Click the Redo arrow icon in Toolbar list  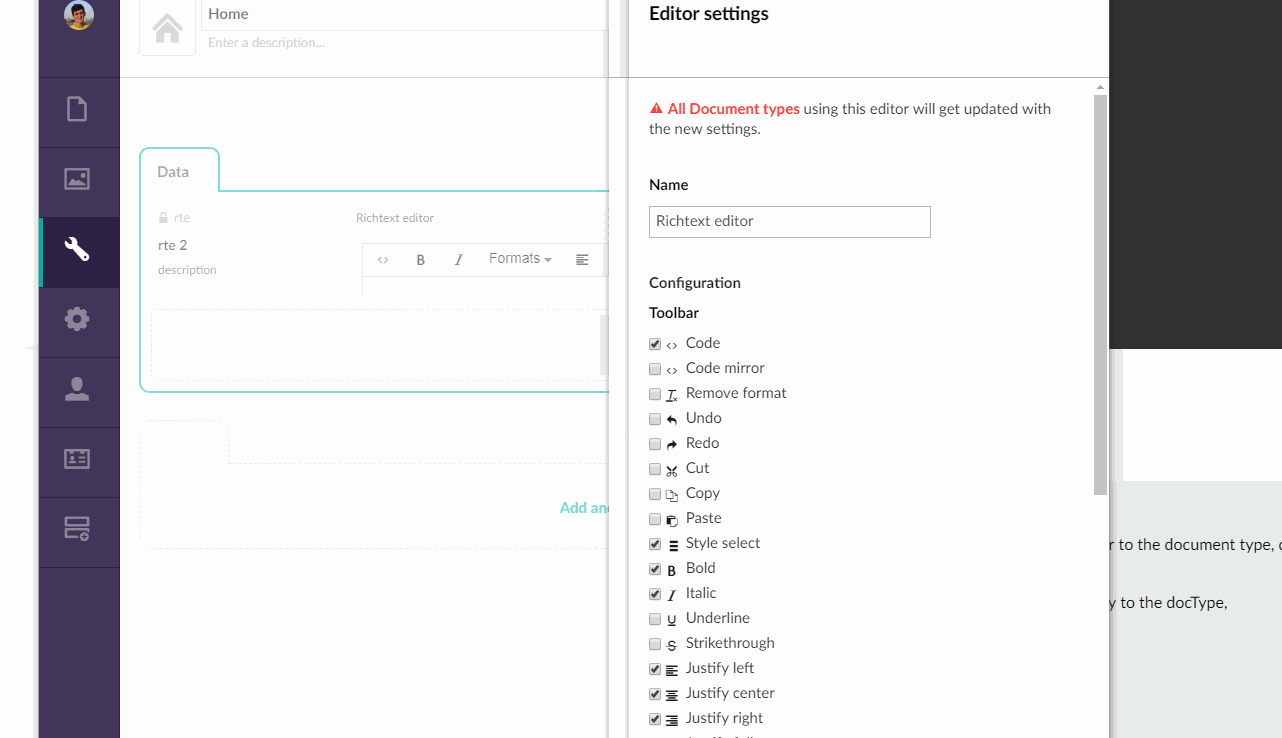click(x=672, y=445)
